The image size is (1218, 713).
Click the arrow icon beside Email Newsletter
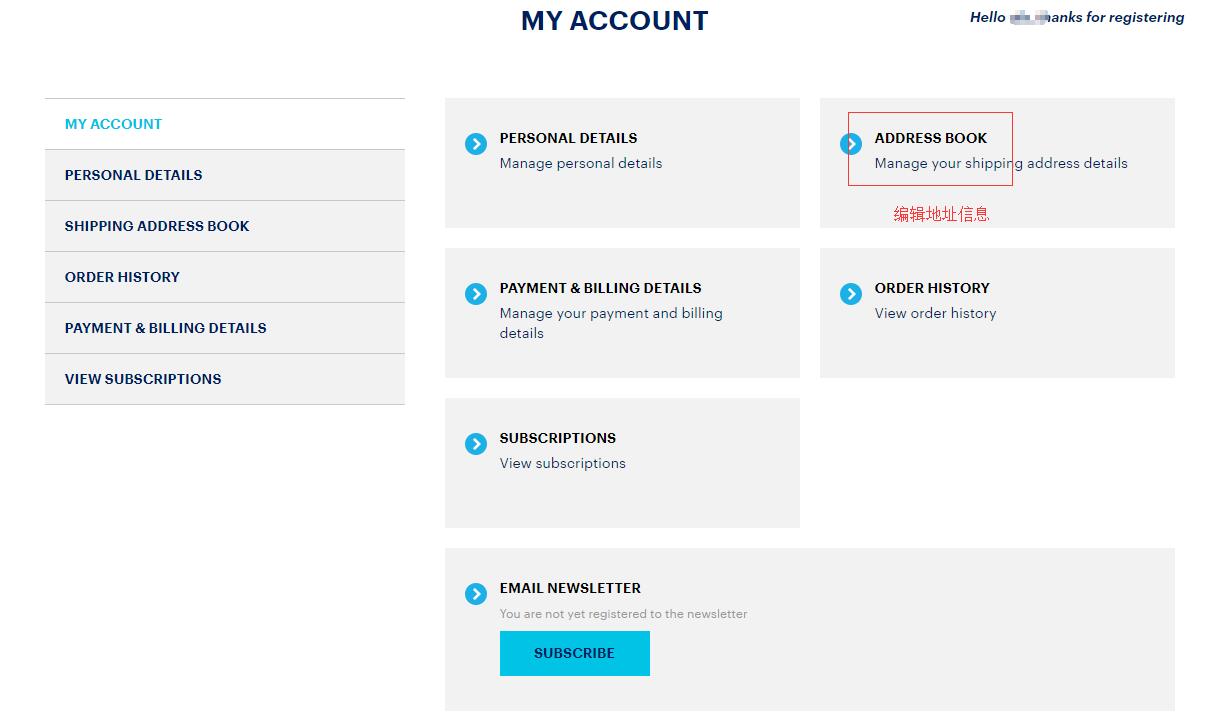pyautogui.click(x=476, y=594)
